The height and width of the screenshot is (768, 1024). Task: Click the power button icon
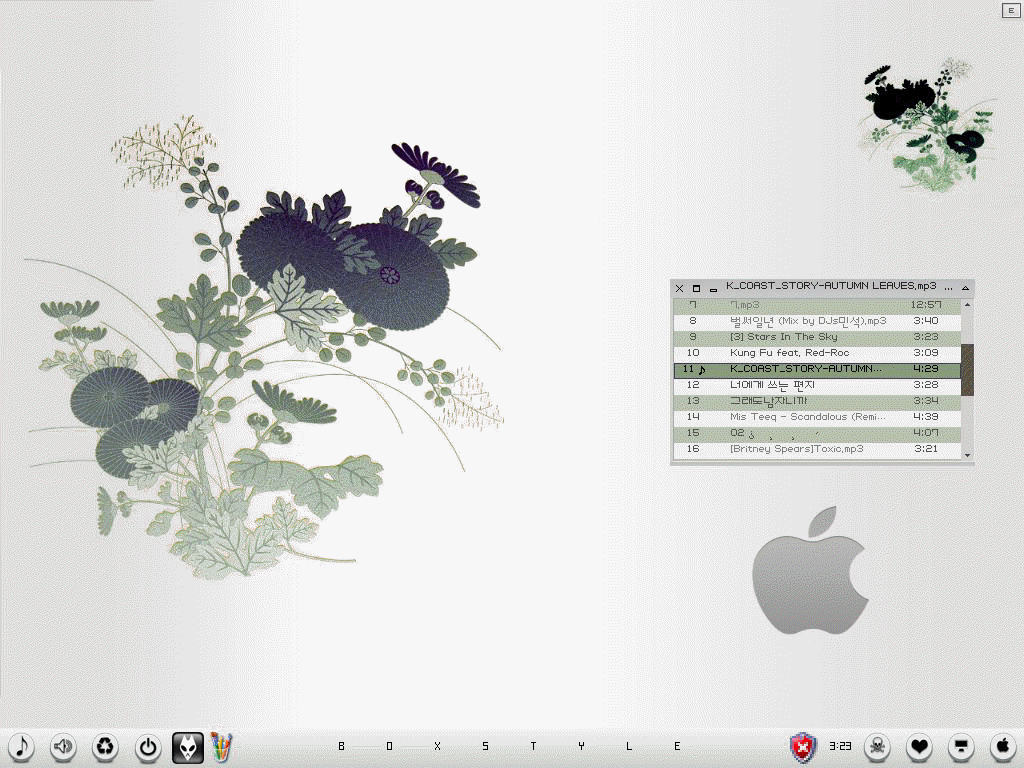pos(147,746)
